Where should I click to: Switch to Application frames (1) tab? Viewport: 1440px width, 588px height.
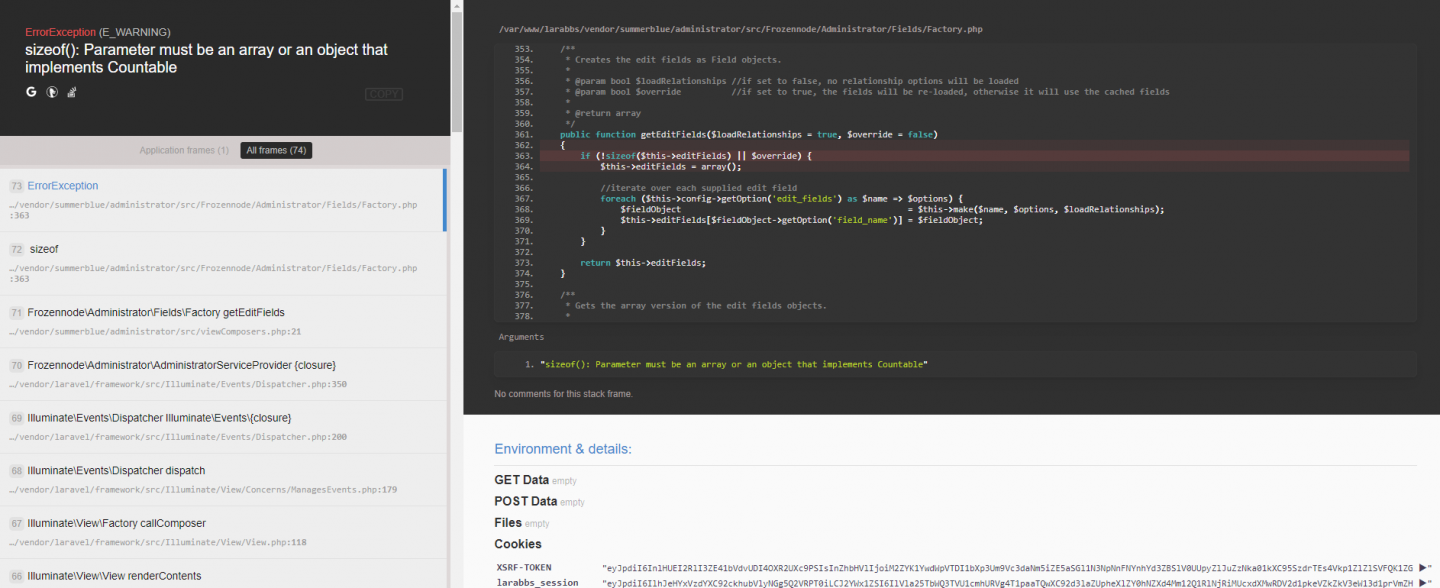[184, 151]
